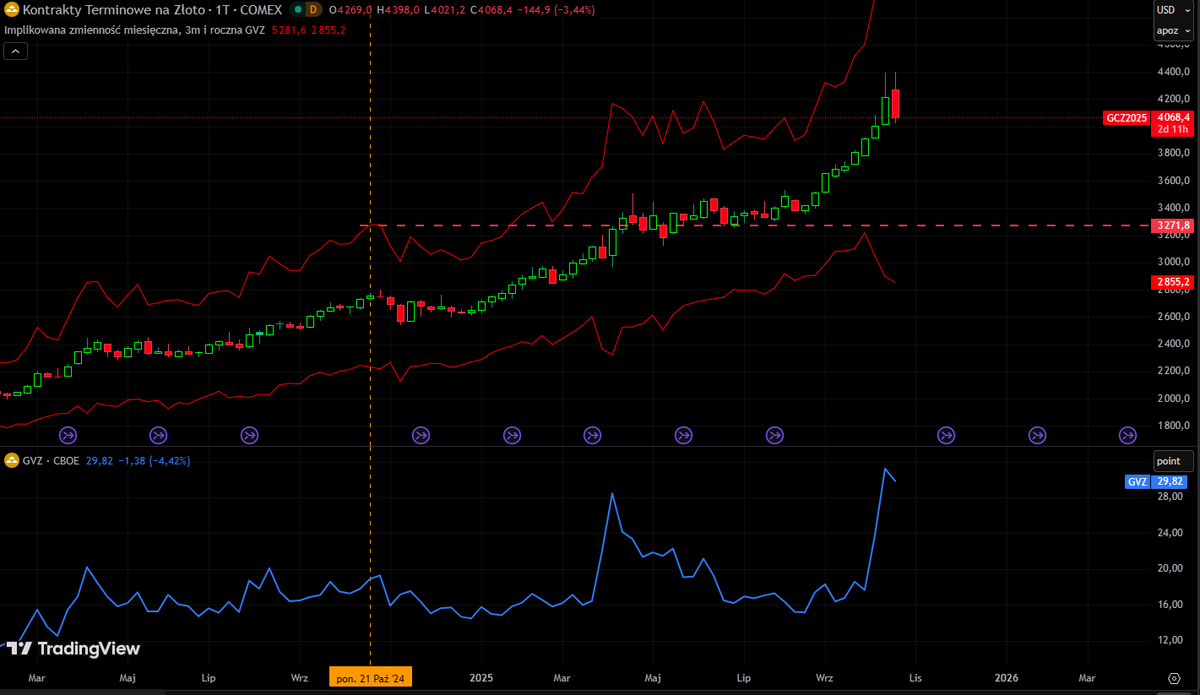Click the orange D delayed-data badge

313,9
